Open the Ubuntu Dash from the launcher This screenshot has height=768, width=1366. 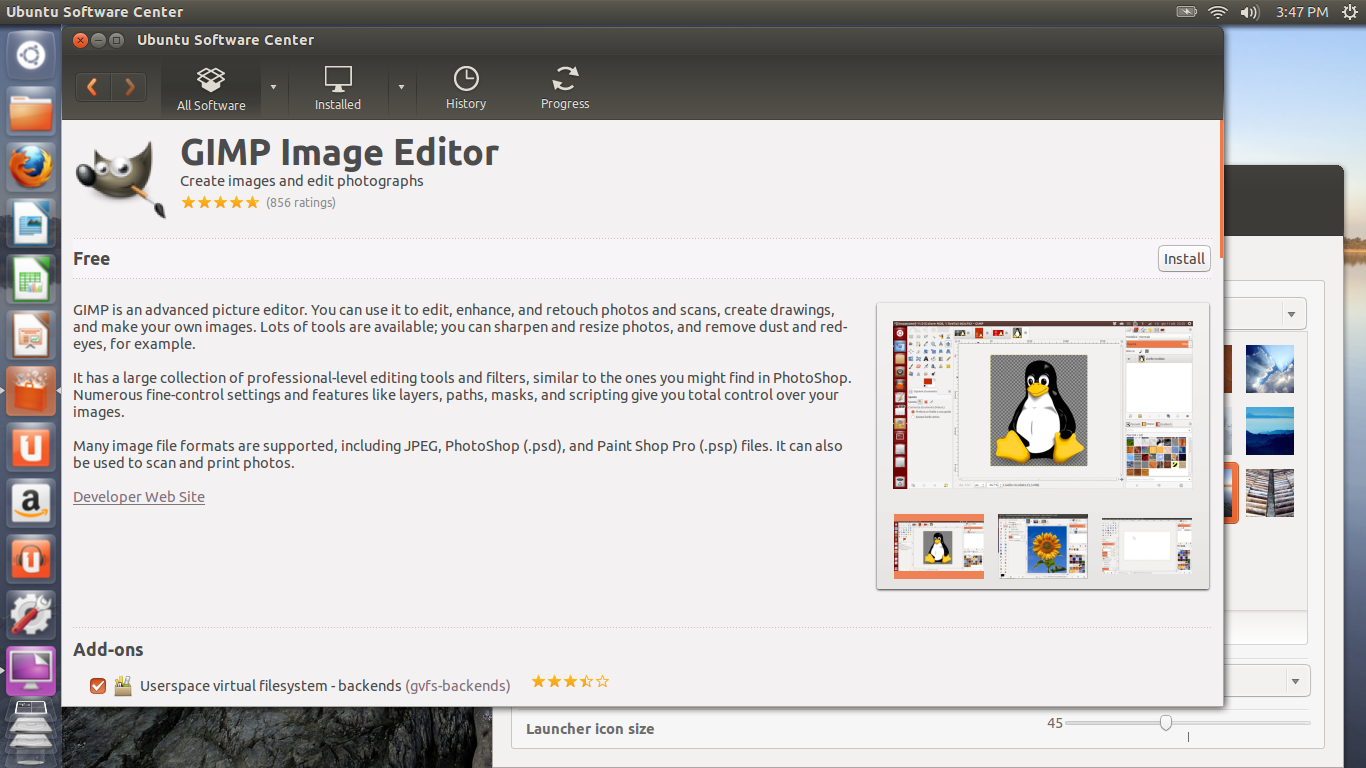31,55
